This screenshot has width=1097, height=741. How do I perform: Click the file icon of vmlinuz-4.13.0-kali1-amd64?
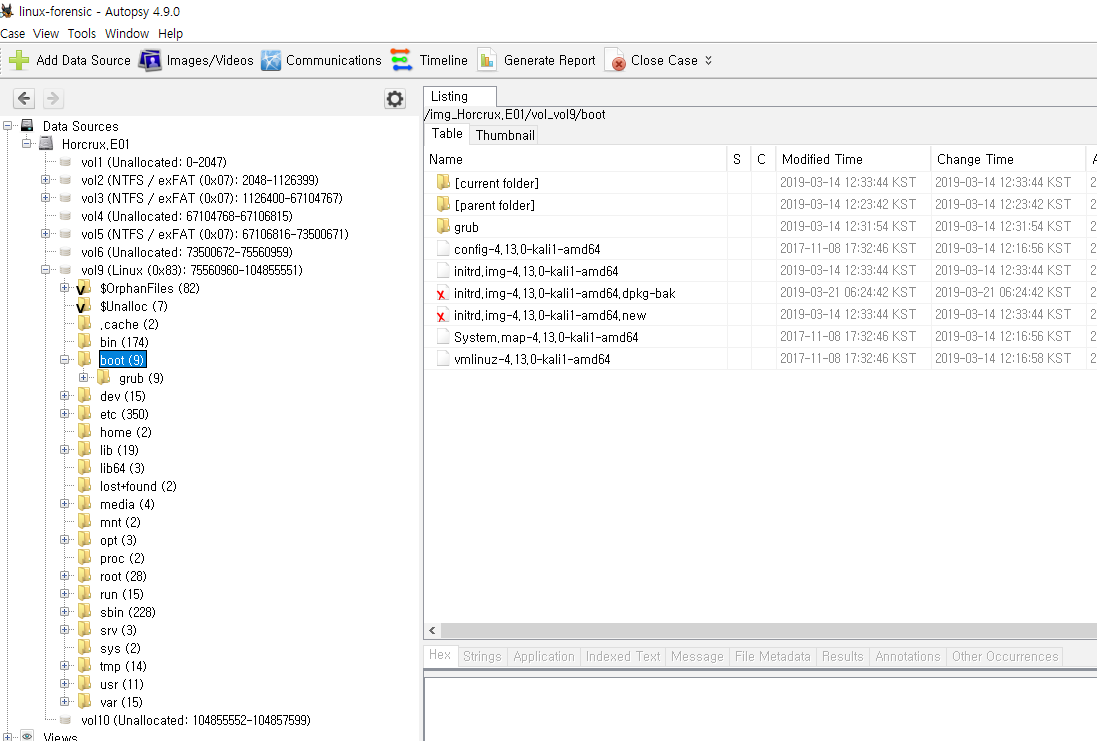tap(443, 359)
